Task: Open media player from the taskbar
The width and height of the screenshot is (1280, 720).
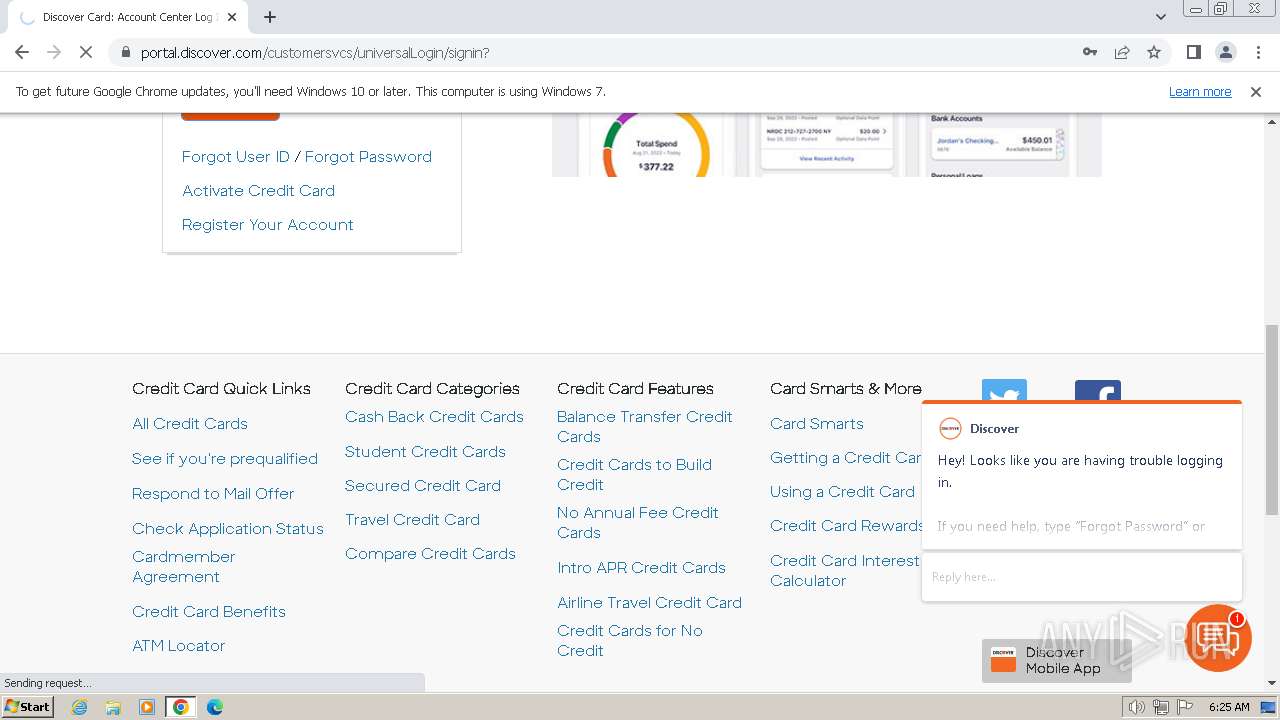Action: coord(147,707)
